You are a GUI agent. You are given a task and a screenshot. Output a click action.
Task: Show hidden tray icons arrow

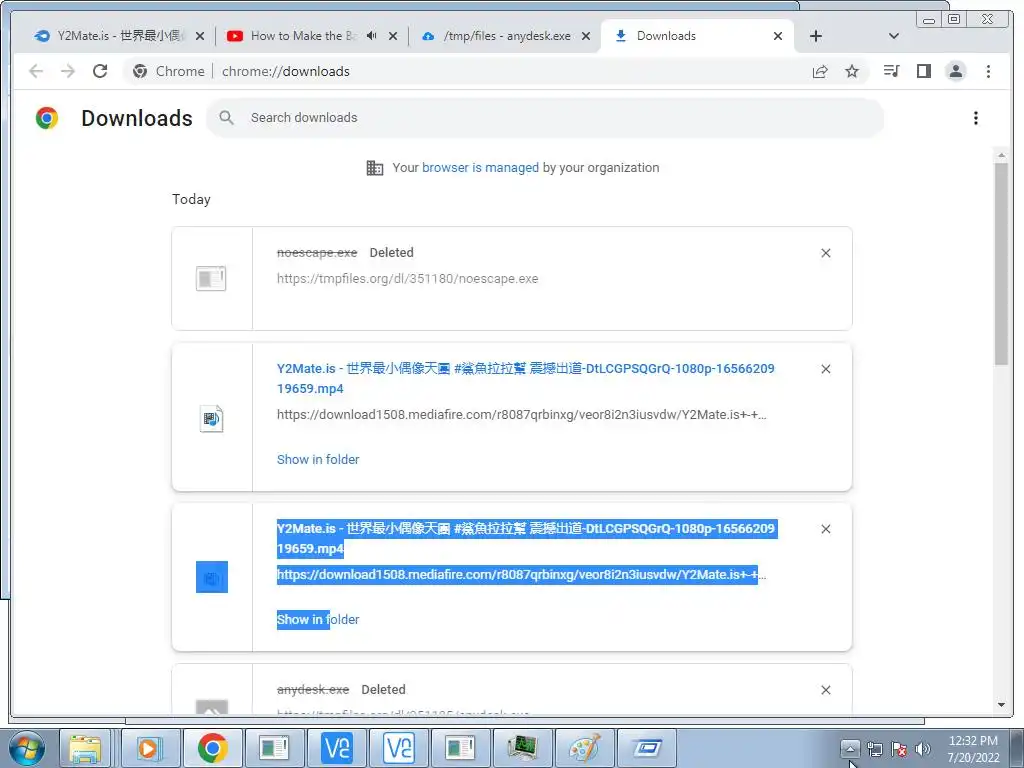pyautogui.click(x=850, y=749)
